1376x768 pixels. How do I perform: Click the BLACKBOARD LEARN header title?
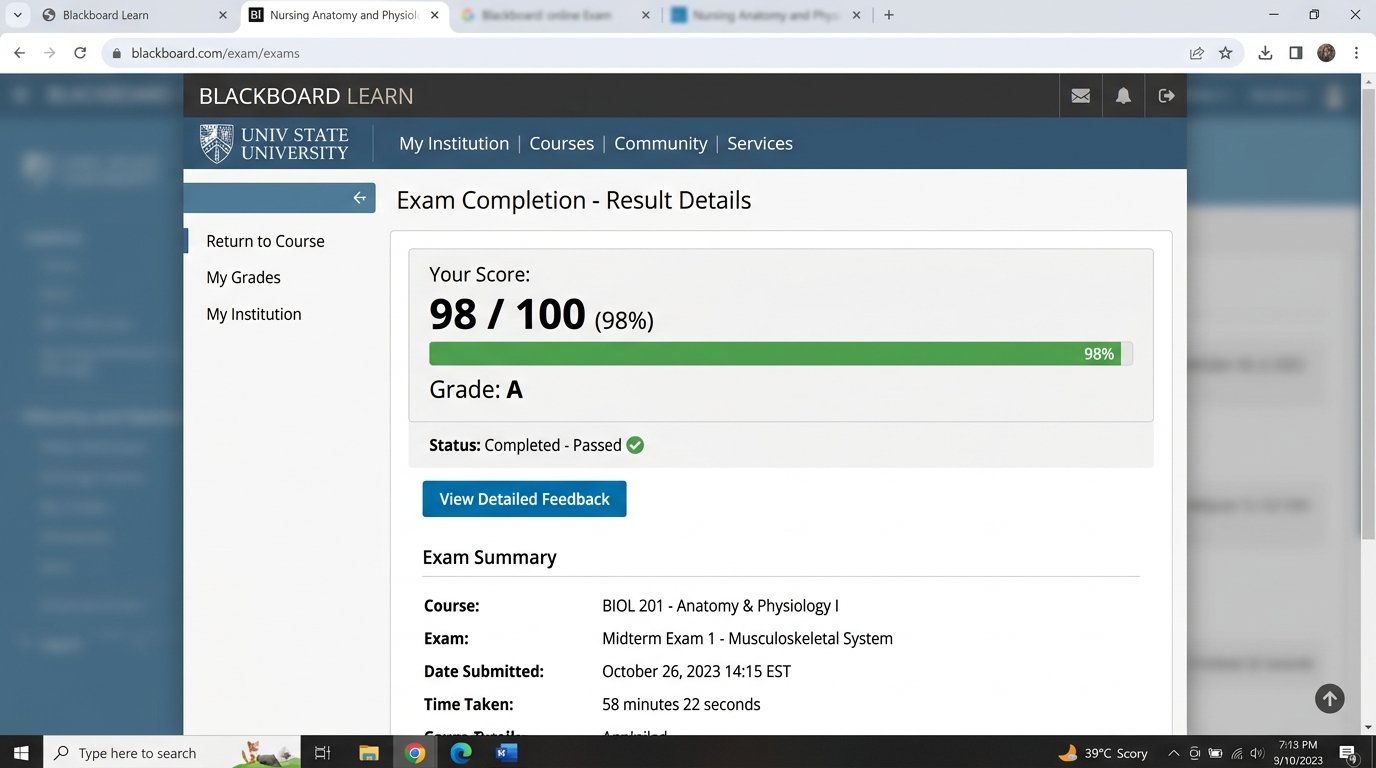(x=306, y=96)
